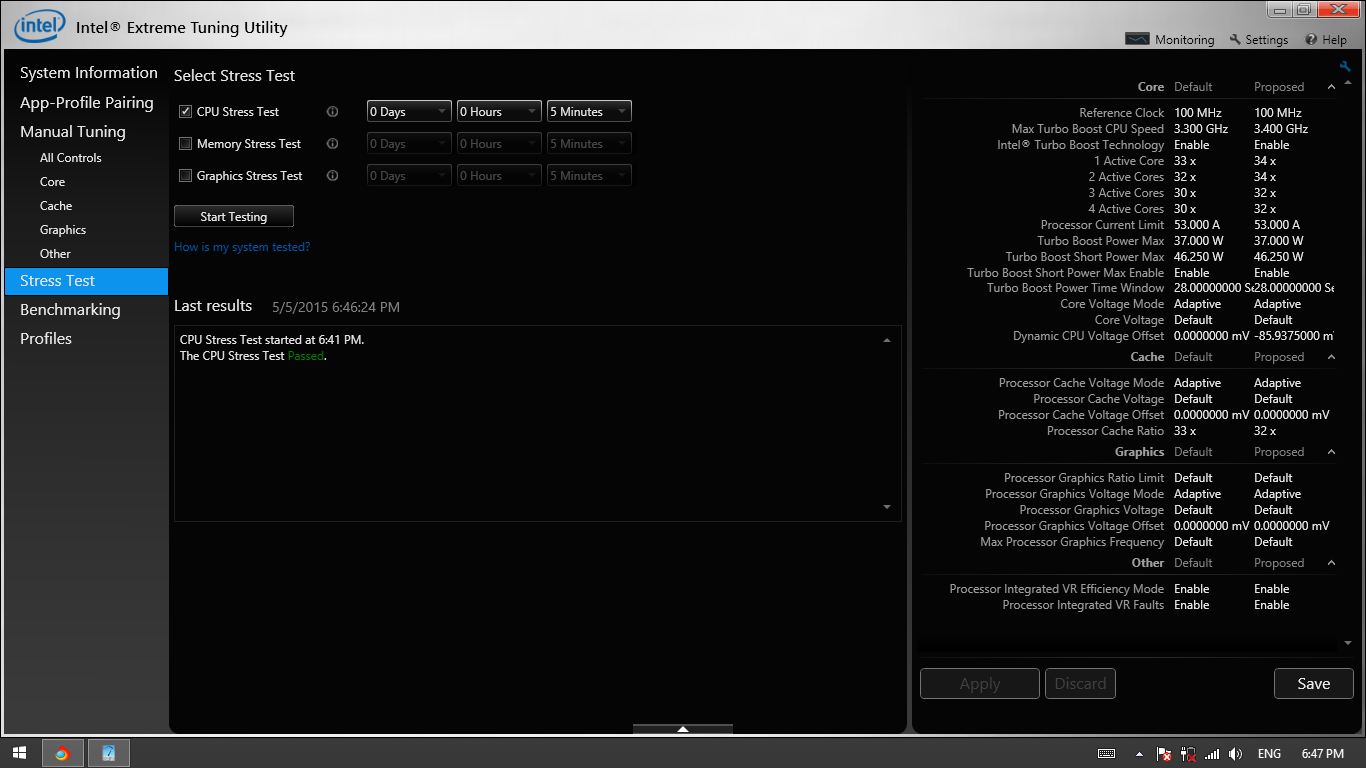1366x768 pixels.
Task: Launch Firefox from the taskbar
Action: pos(61,753)
